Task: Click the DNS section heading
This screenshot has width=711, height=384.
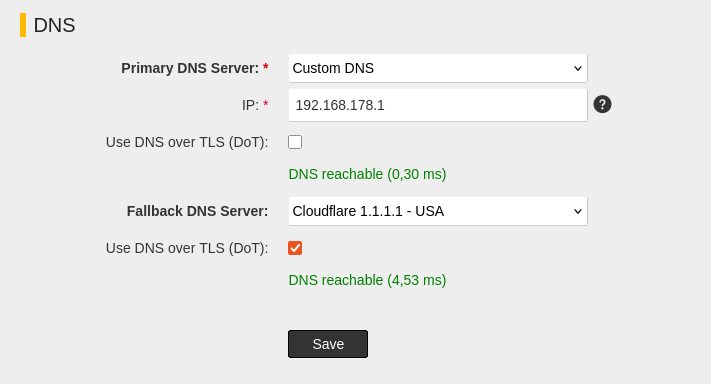Action: coord(54,25)
